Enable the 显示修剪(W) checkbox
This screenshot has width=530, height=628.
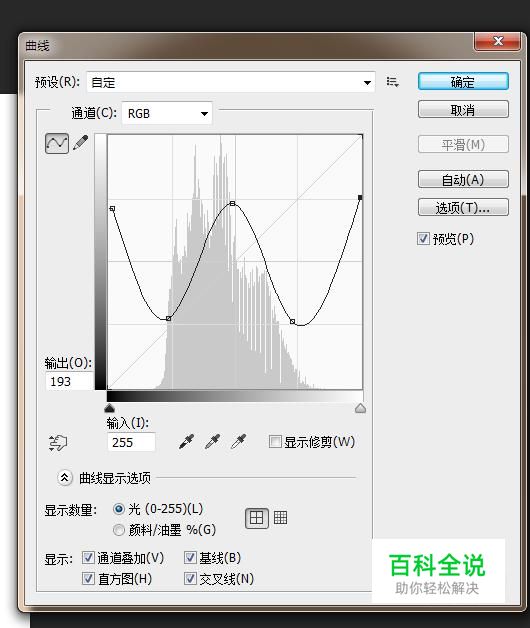pyautogui.click(x=275, y=442)
